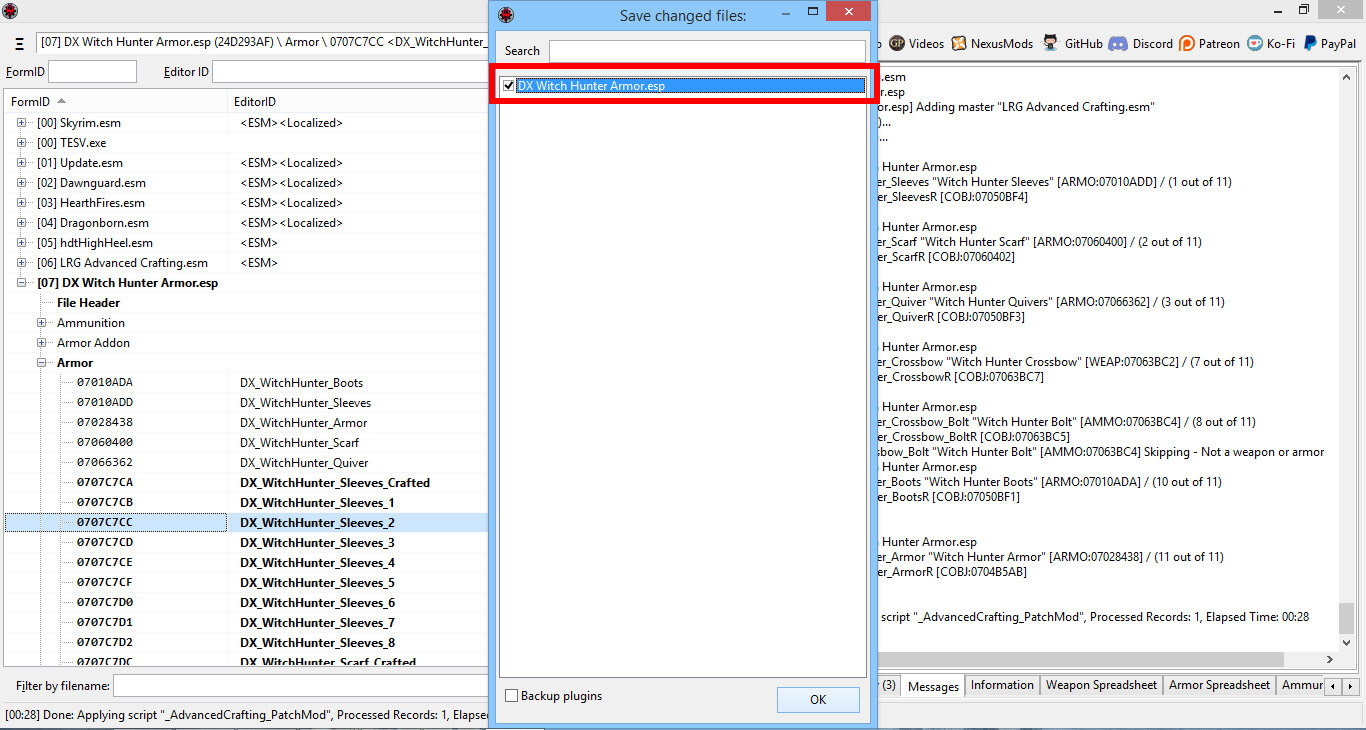Click the Videos icon in the toolbar
Screen dimensions: 1366x730
click(x=897, y=43)
